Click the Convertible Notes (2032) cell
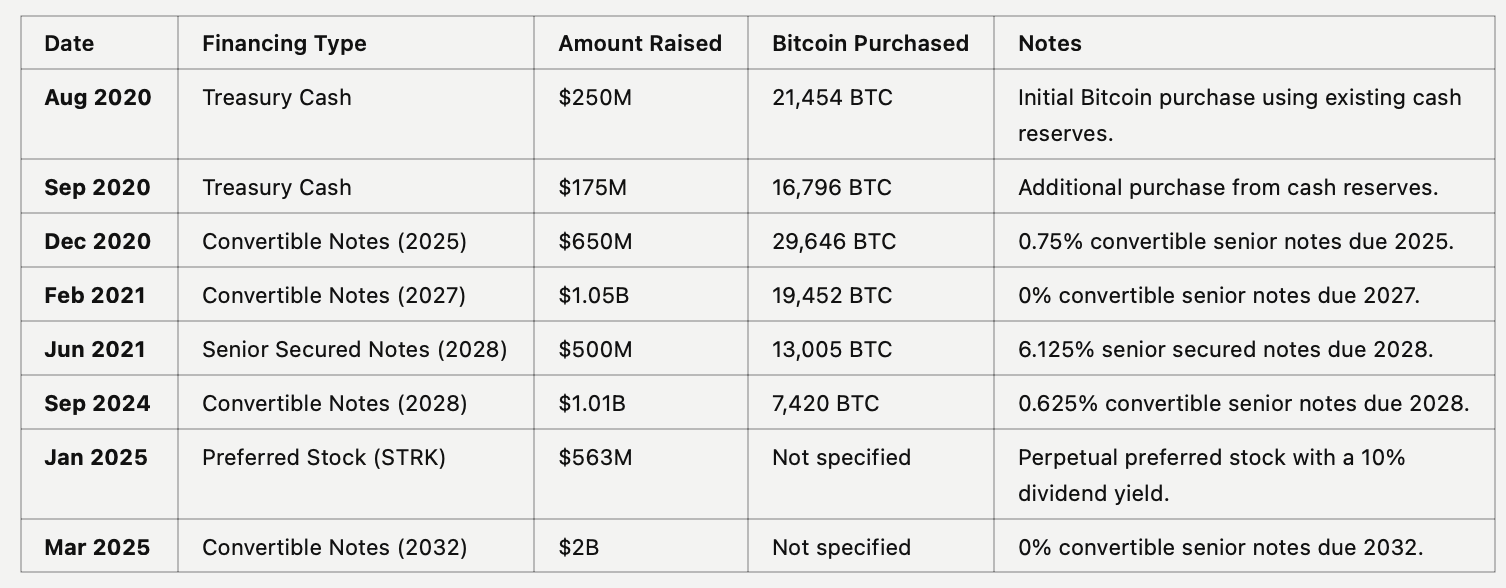This screenshot has height=588, width=1506. tap(334, 548)
